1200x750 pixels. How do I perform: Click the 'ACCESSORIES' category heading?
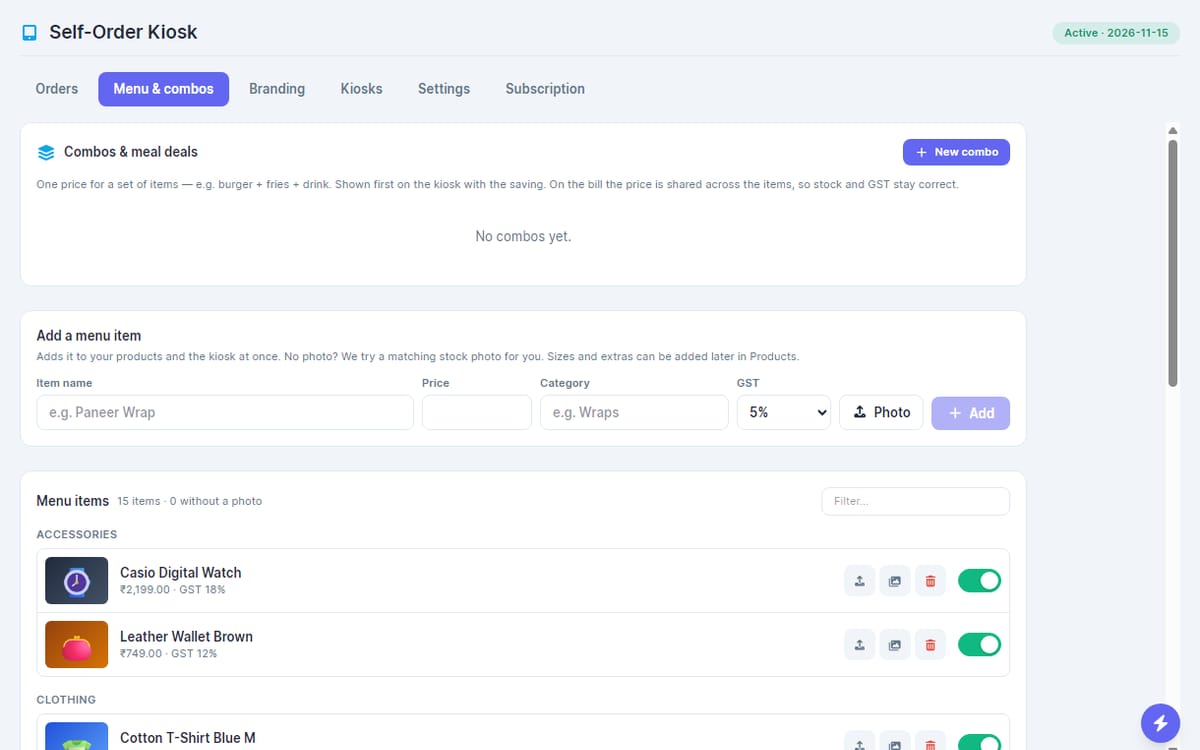[x=77, y=535]
